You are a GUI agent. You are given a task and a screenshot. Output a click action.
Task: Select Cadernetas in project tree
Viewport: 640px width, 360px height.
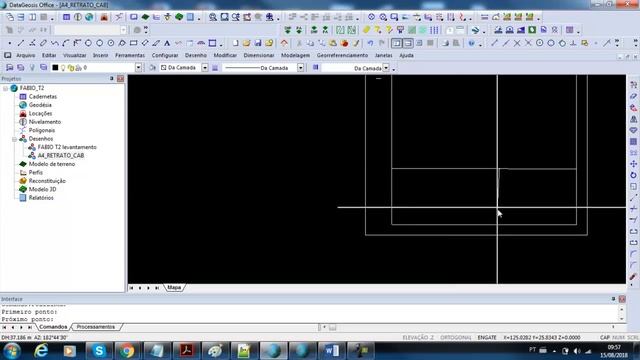42,97
